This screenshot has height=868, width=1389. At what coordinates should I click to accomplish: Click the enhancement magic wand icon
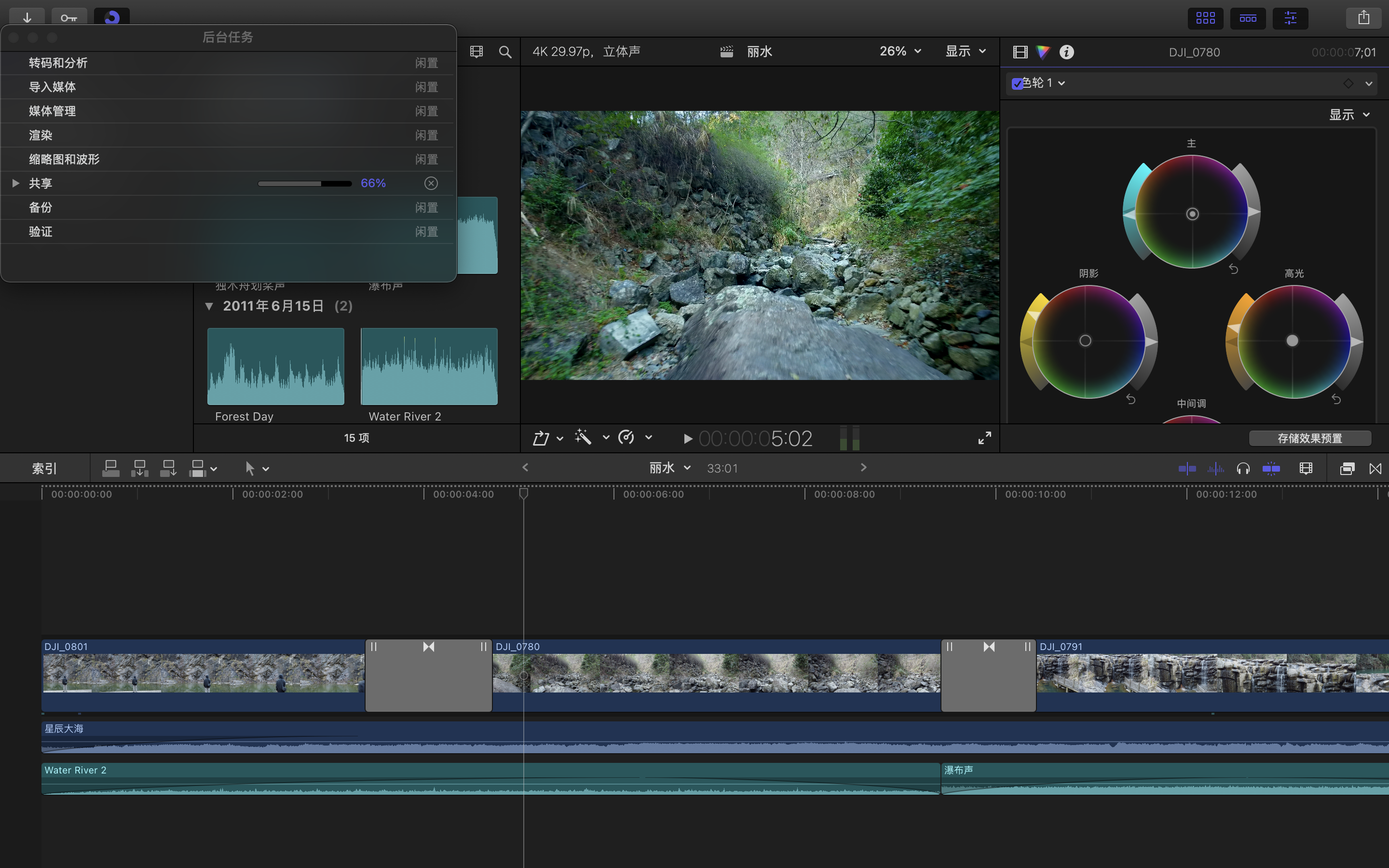pos(583,437)
